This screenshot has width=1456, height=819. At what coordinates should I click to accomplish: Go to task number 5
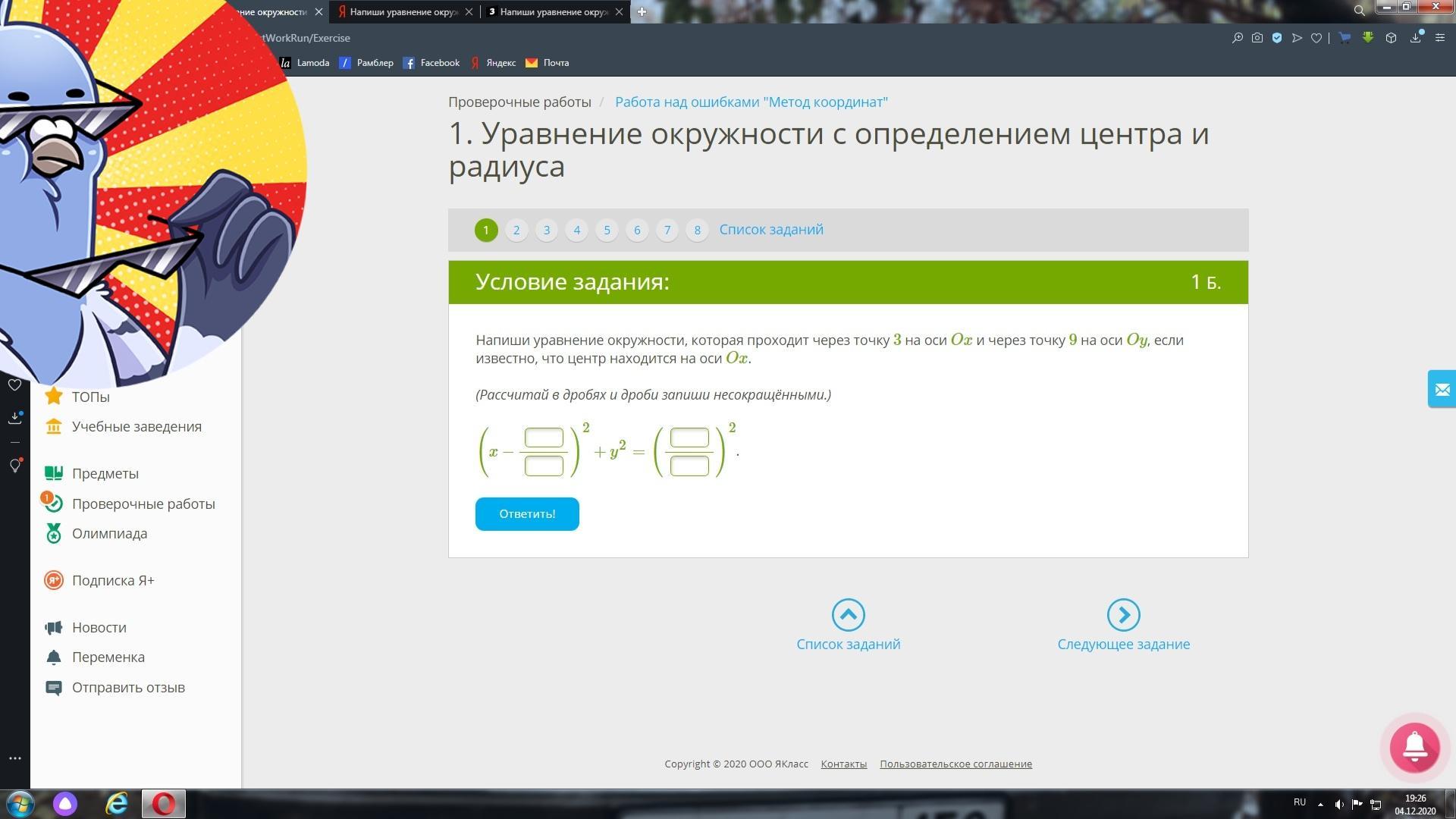point(607,230)
